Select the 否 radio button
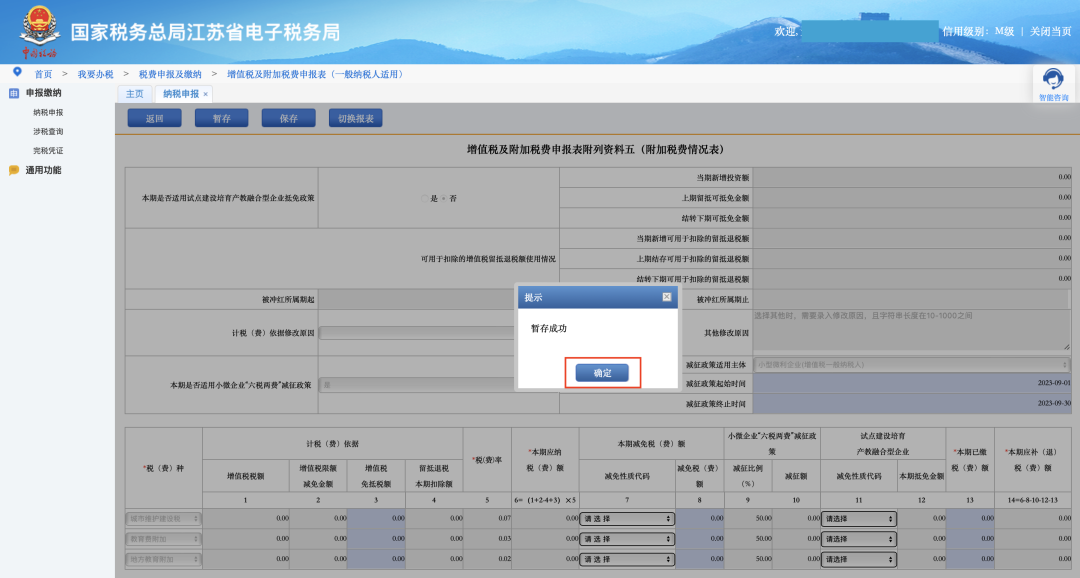The height and width of the screenshot is (578, 1080). click(x=444, y=198)
